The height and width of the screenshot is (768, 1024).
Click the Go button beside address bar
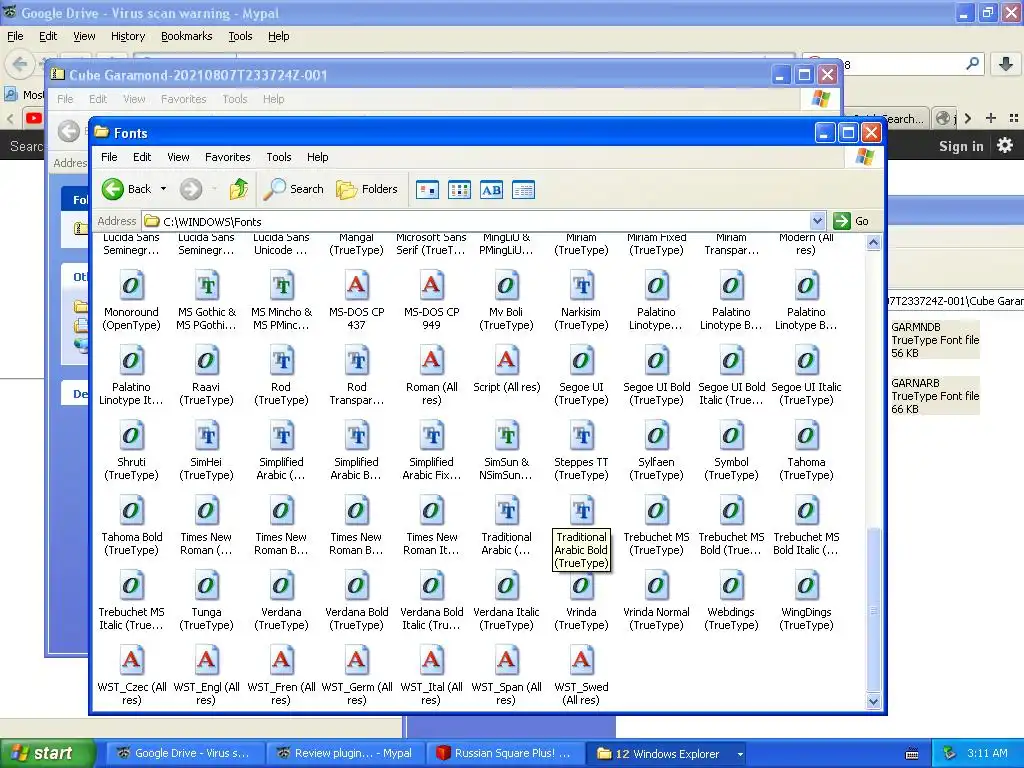click(852, 221)
